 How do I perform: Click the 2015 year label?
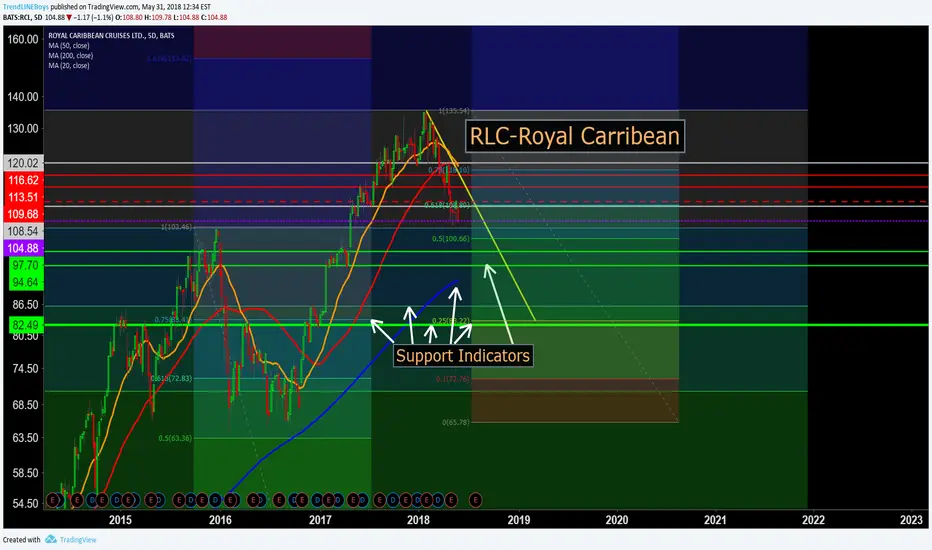pyautogui.click(x=120, y=520)
